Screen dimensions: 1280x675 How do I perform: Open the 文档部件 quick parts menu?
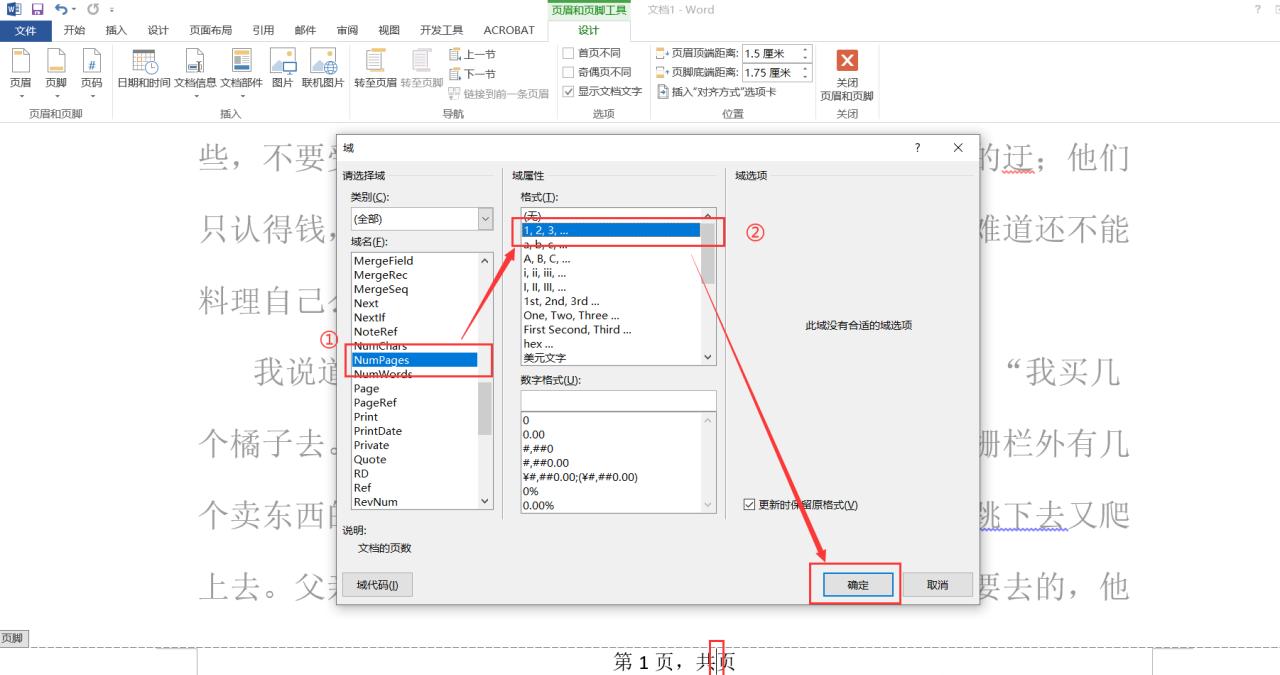tap(242, 73)
